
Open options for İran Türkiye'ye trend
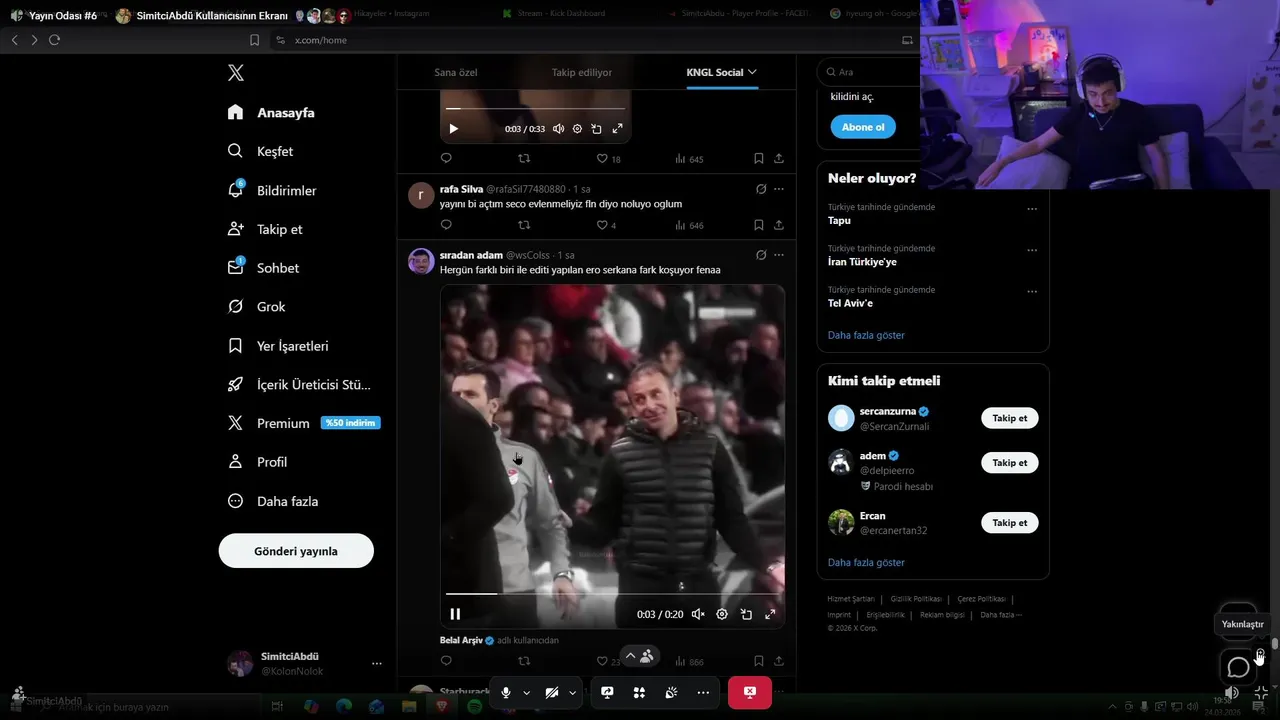tap(1032, 250)
